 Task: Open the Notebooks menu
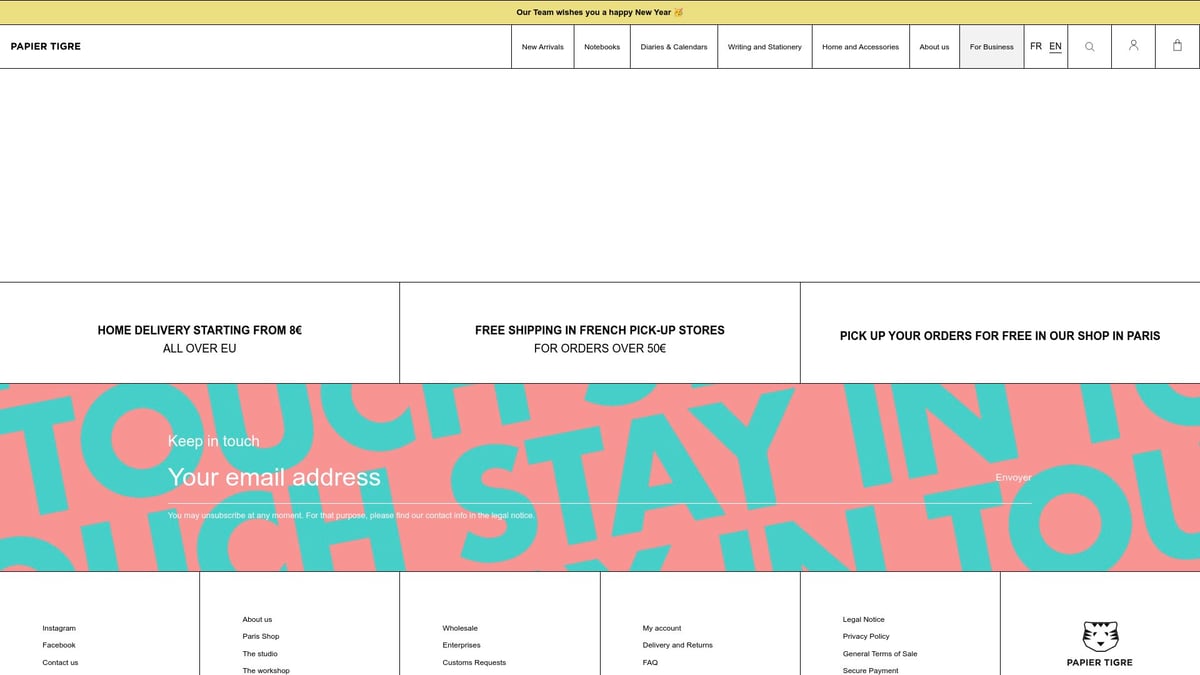602,47
